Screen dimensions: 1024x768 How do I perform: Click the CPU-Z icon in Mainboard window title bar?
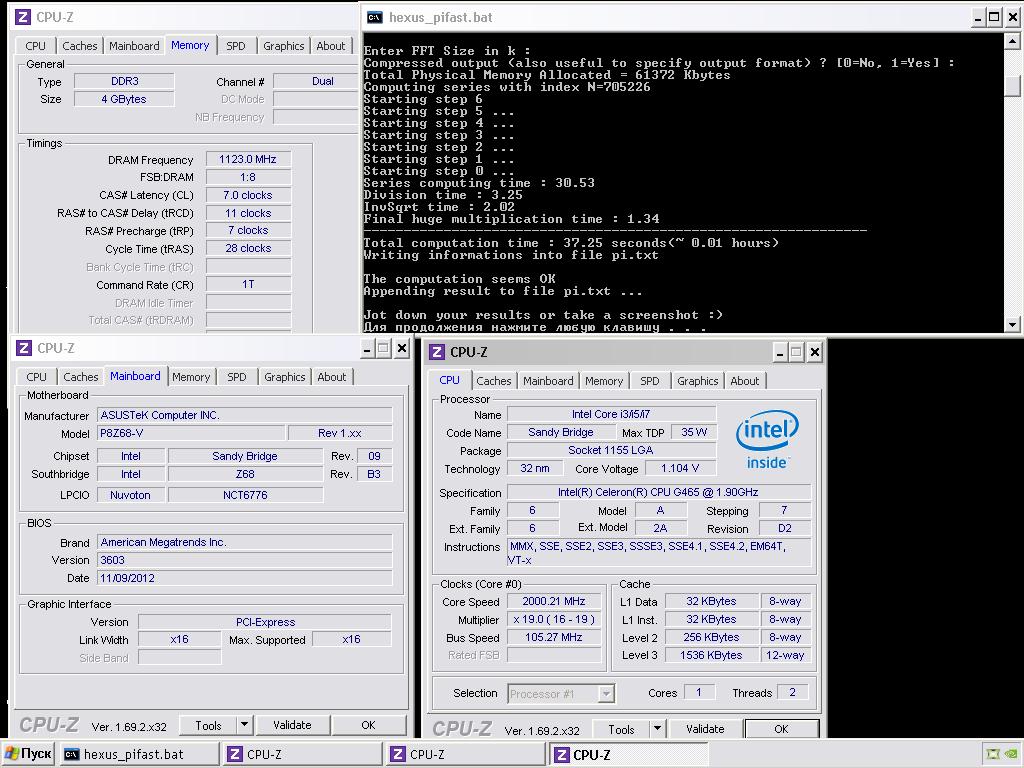coord(24,348)
